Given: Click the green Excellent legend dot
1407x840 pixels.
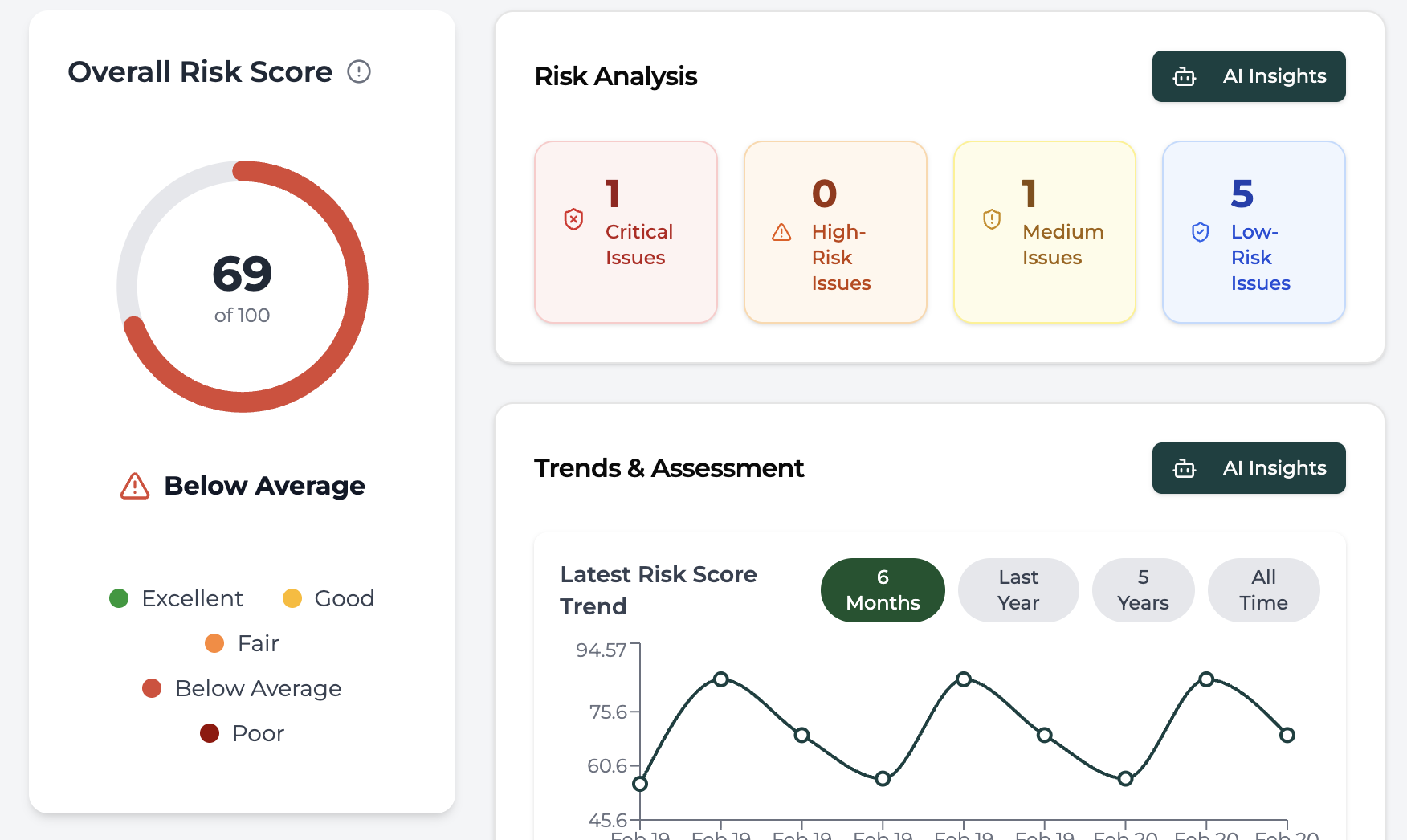Looking at the screenshot, I should point(119,598).
